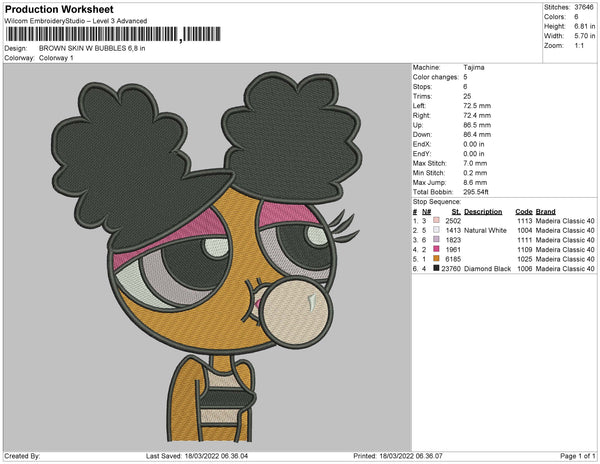This screenshot has height=464, width=600.
Task: Click thread code '1025' in row 5
Action: tap(525, 259)
